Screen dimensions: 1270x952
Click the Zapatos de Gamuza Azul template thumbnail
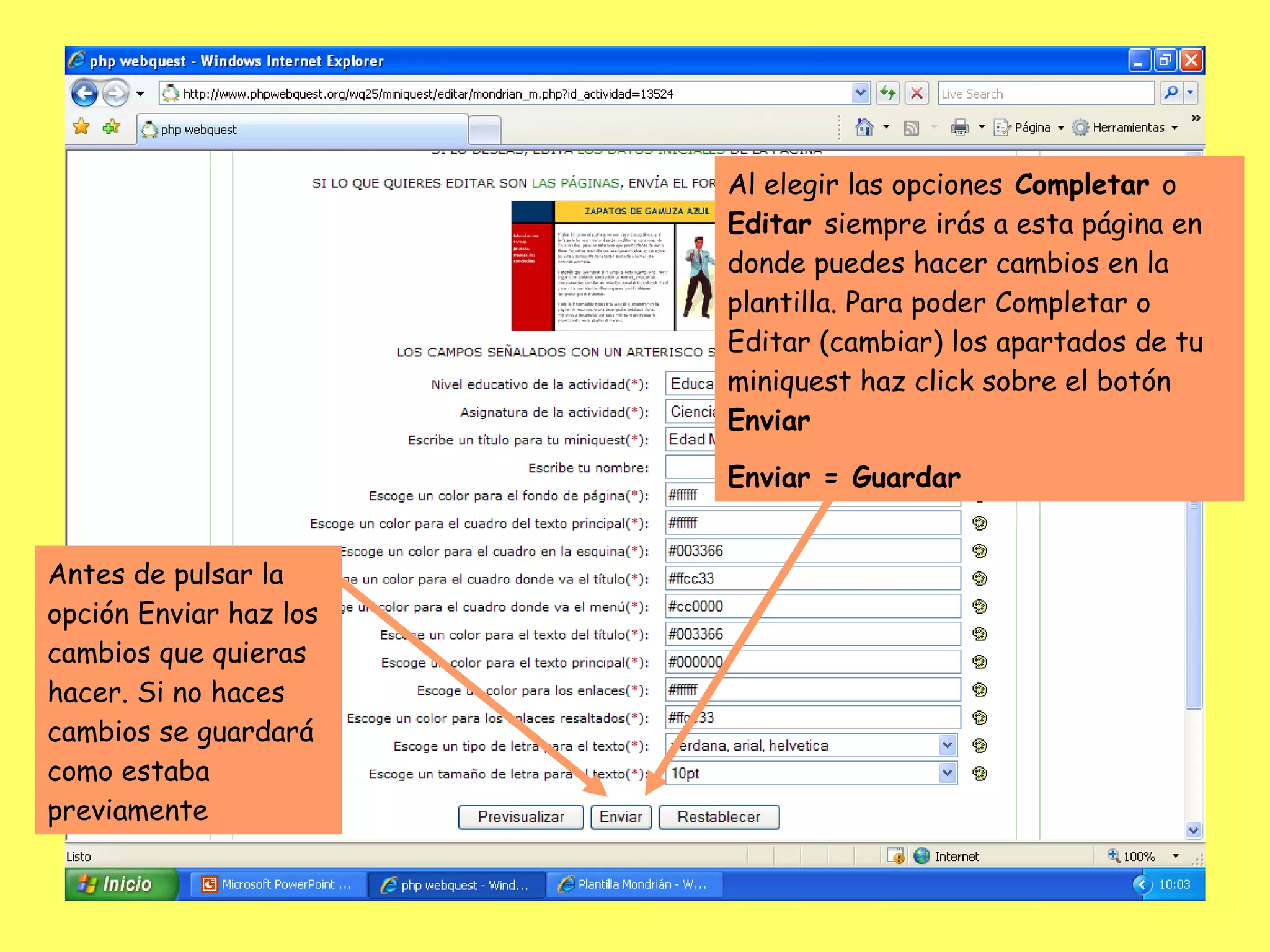tap(613, 266)
